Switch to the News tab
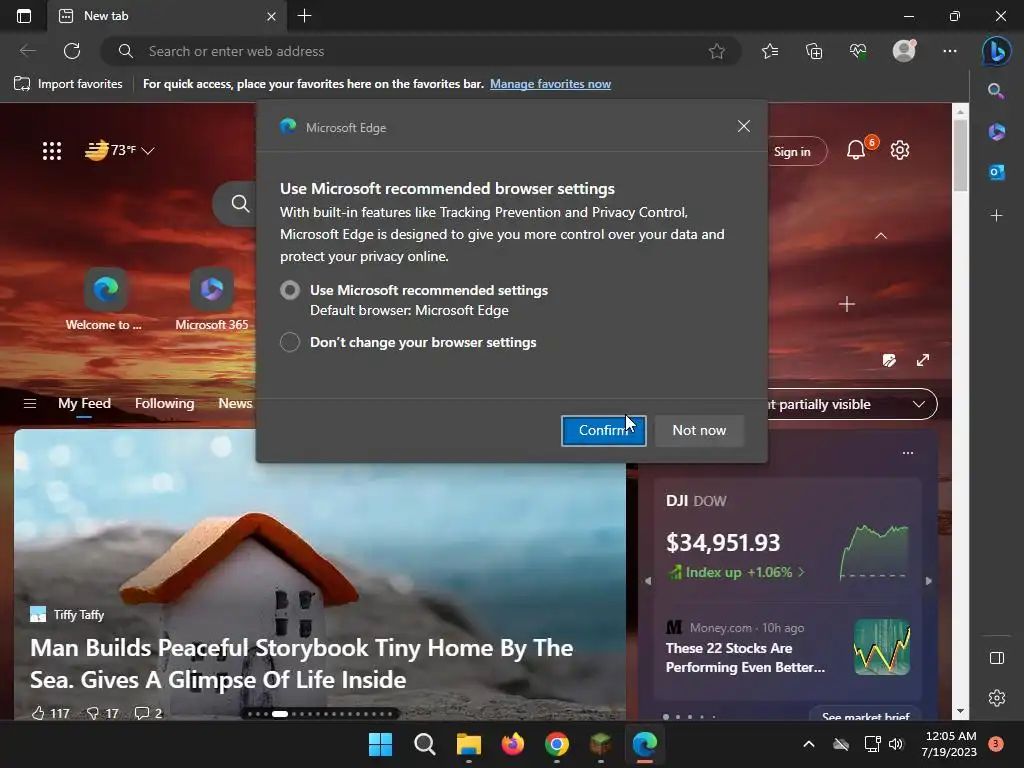Viewport: 1024px width, 768px height. click(235, 404)
